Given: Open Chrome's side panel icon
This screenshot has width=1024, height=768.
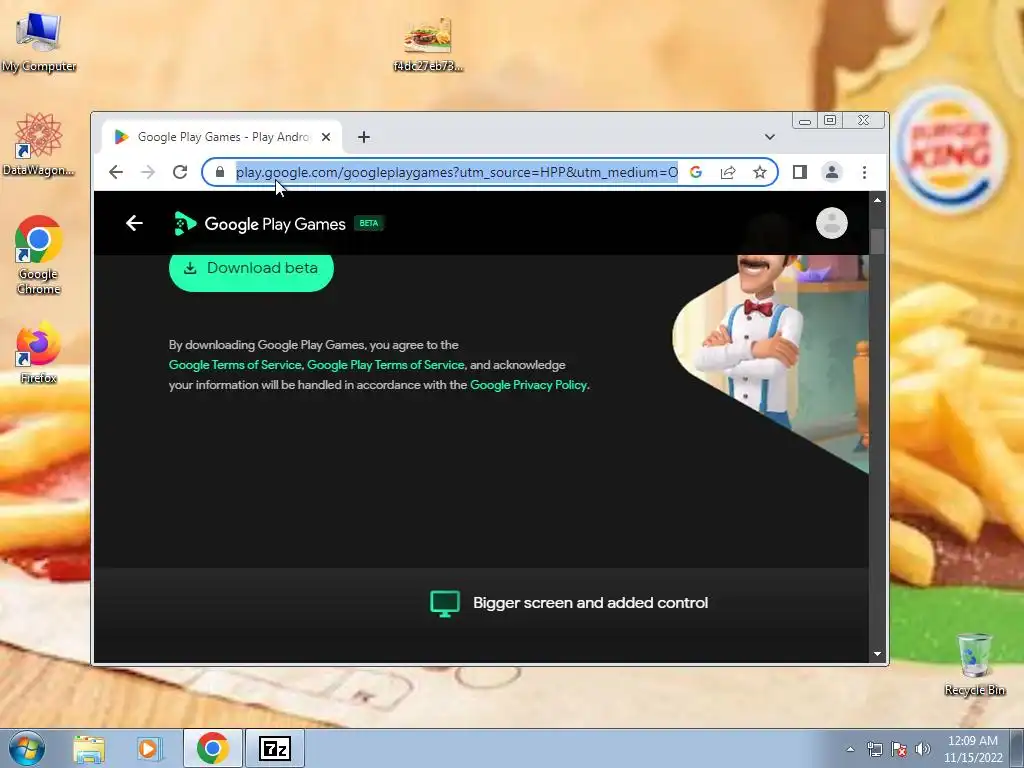Looking at the screenshot, I should point(799,172).
